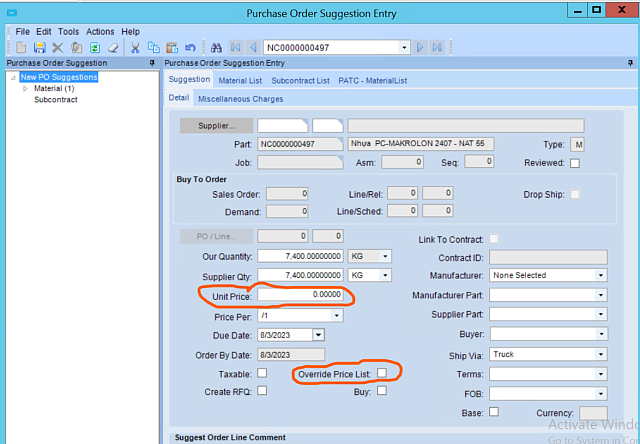Select the New PO Suggestions tree item
This screenshot has height=444, width=640.
pos(59,77)
